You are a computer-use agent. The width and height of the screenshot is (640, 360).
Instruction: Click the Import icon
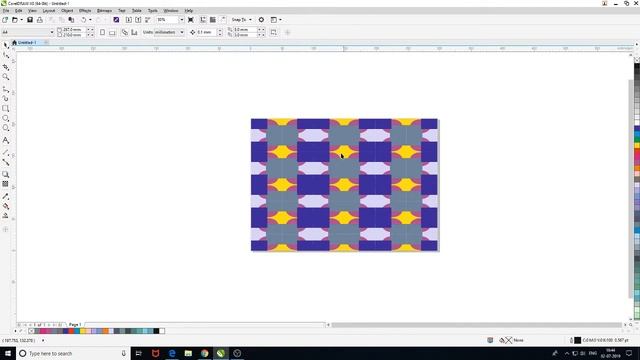129,20
